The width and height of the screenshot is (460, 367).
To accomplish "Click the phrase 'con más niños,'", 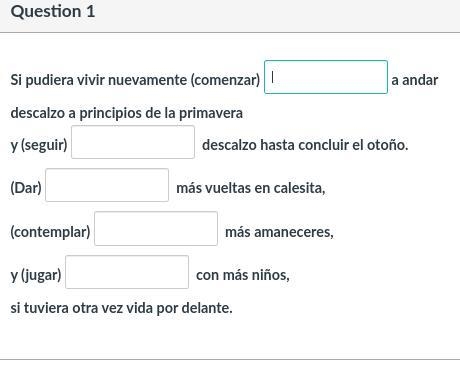I will coord(243,275).
